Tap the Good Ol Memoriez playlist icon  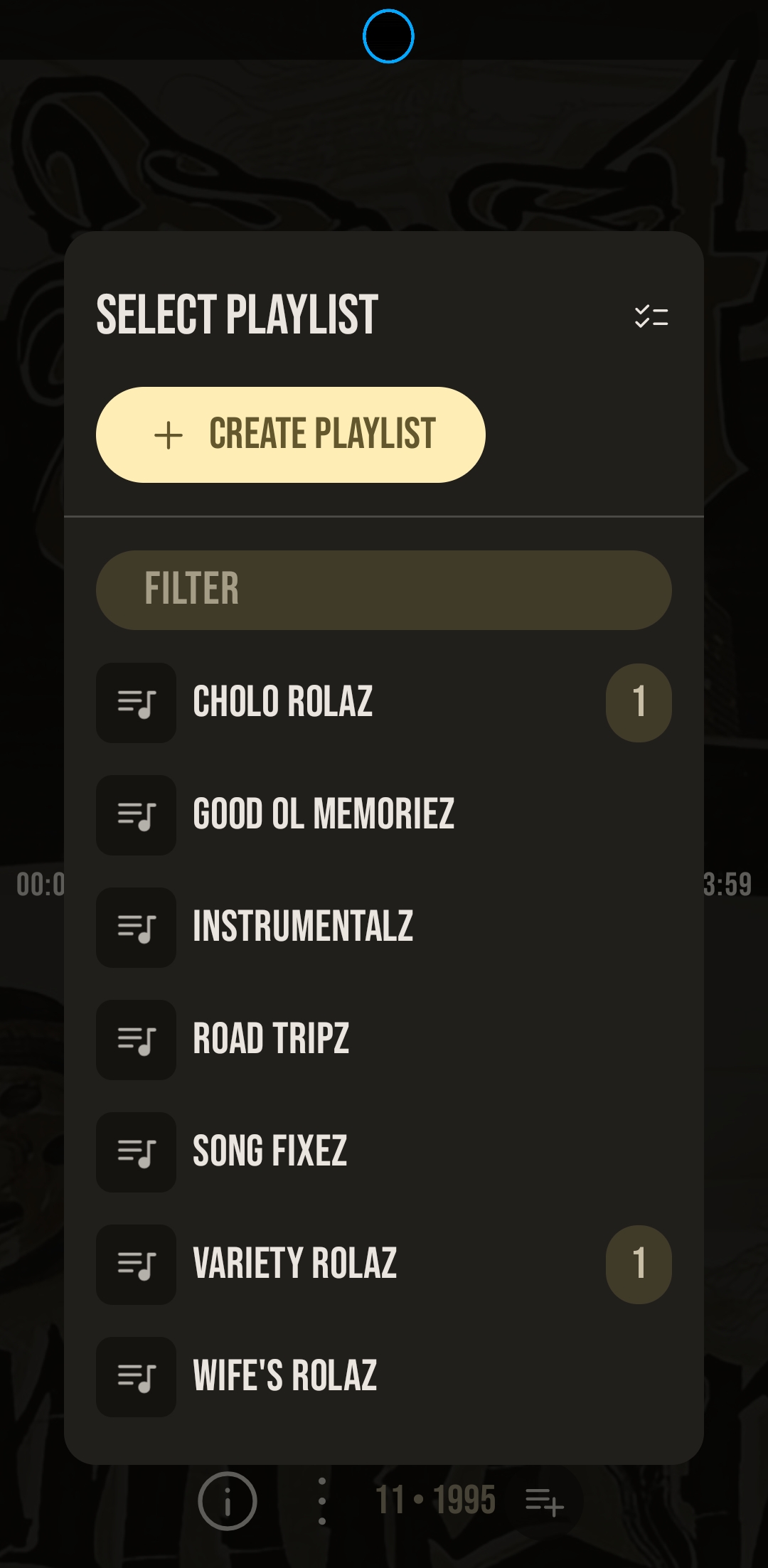tap(136, 816)
